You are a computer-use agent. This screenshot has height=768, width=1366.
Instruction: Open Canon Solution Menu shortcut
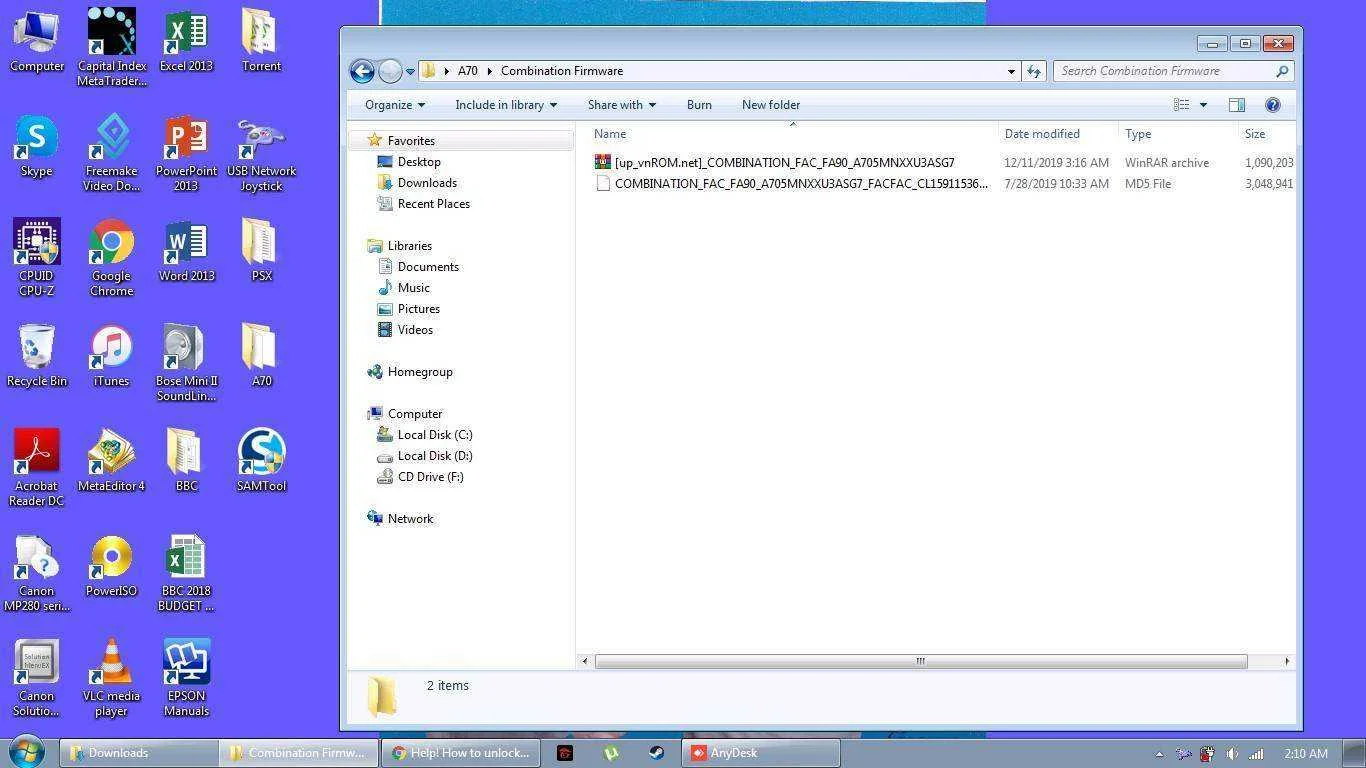[37, 677]
